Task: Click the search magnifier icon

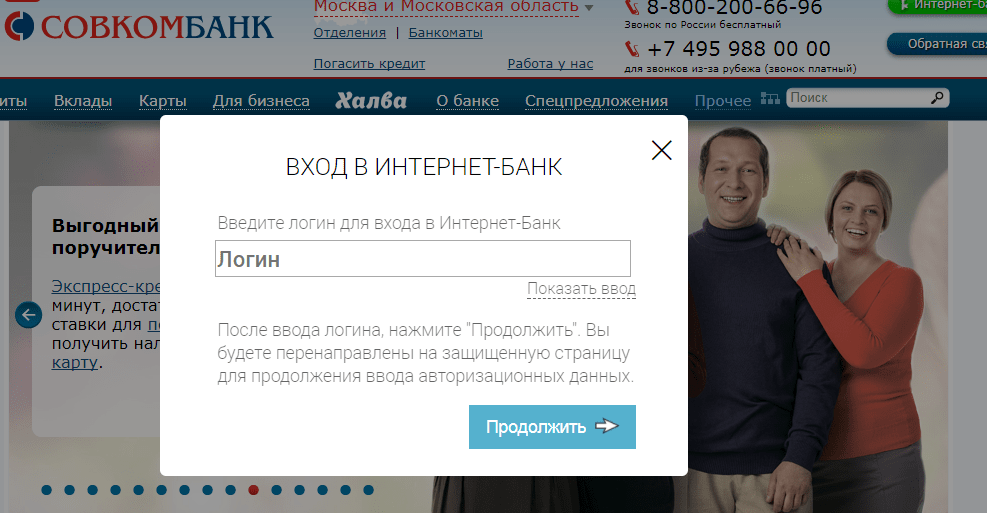Action: tap(937, 98)
